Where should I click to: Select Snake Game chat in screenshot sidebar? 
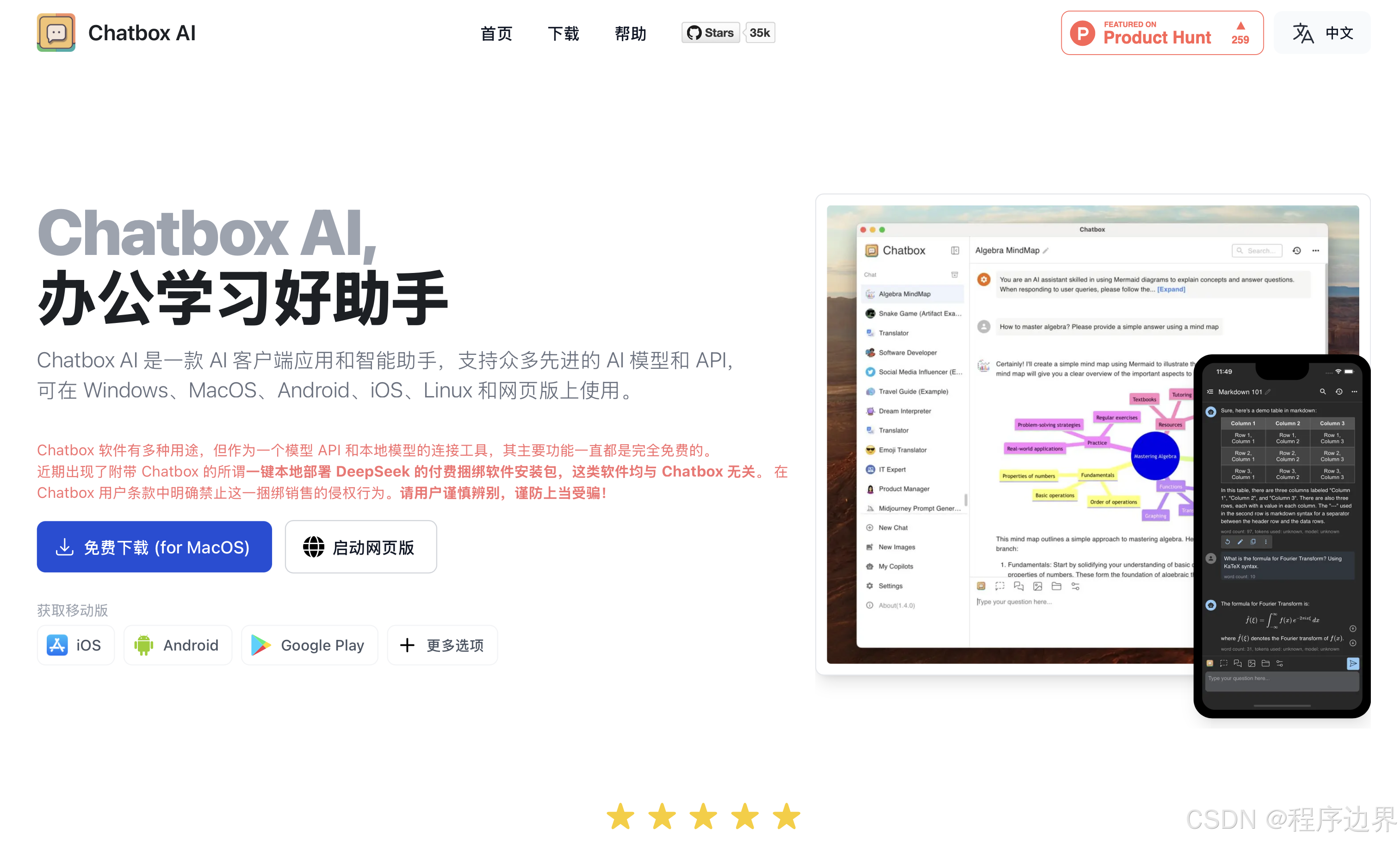point(913,313)
